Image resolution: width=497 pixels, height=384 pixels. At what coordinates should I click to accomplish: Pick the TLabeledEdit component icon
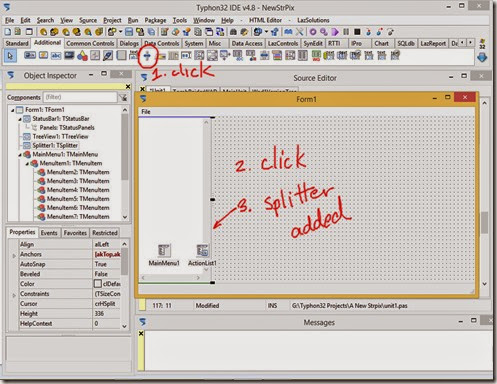(x=133, y=55)
